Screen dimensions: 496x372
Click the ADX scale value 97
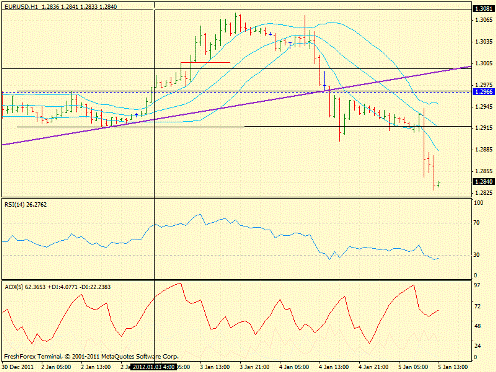[x=477, y=285]
